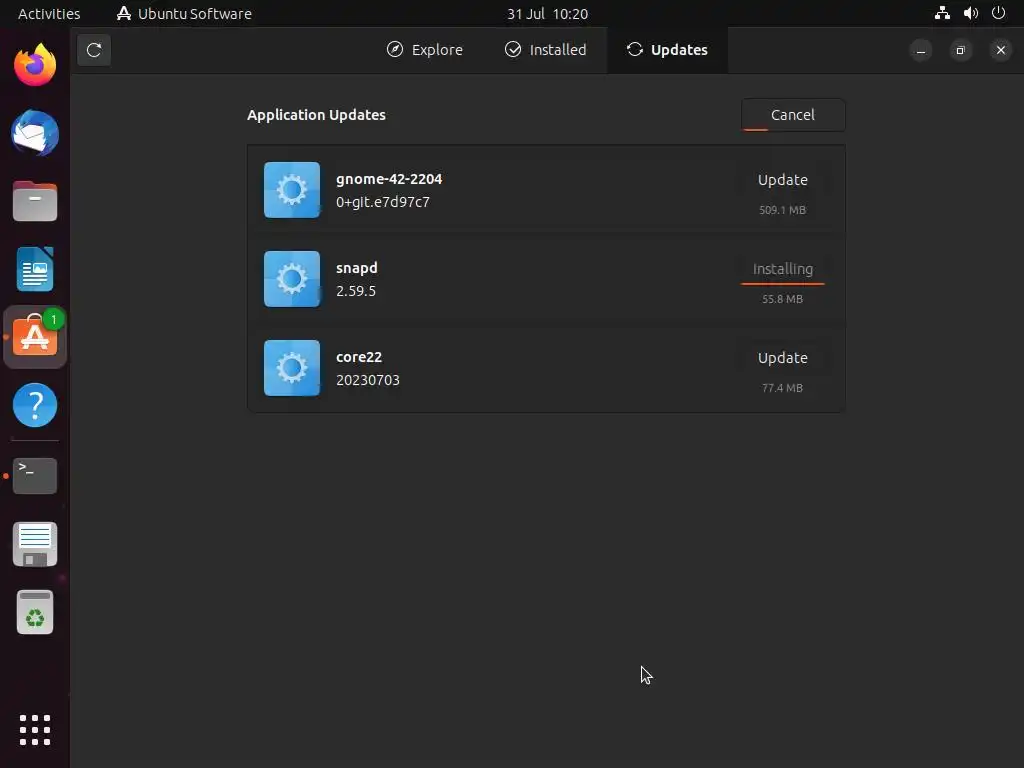Select the gnome-42-2204 package name
Screen dimensions: 1024x768
pyautogui.click(x=389, y=179)
